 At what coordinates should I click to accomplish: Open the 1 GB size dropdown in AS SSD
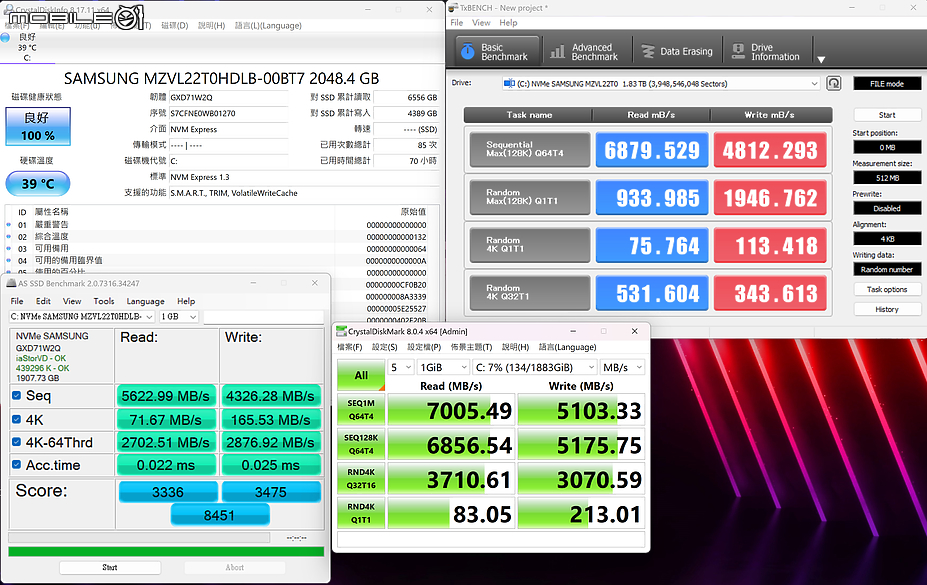coord(179,317)
